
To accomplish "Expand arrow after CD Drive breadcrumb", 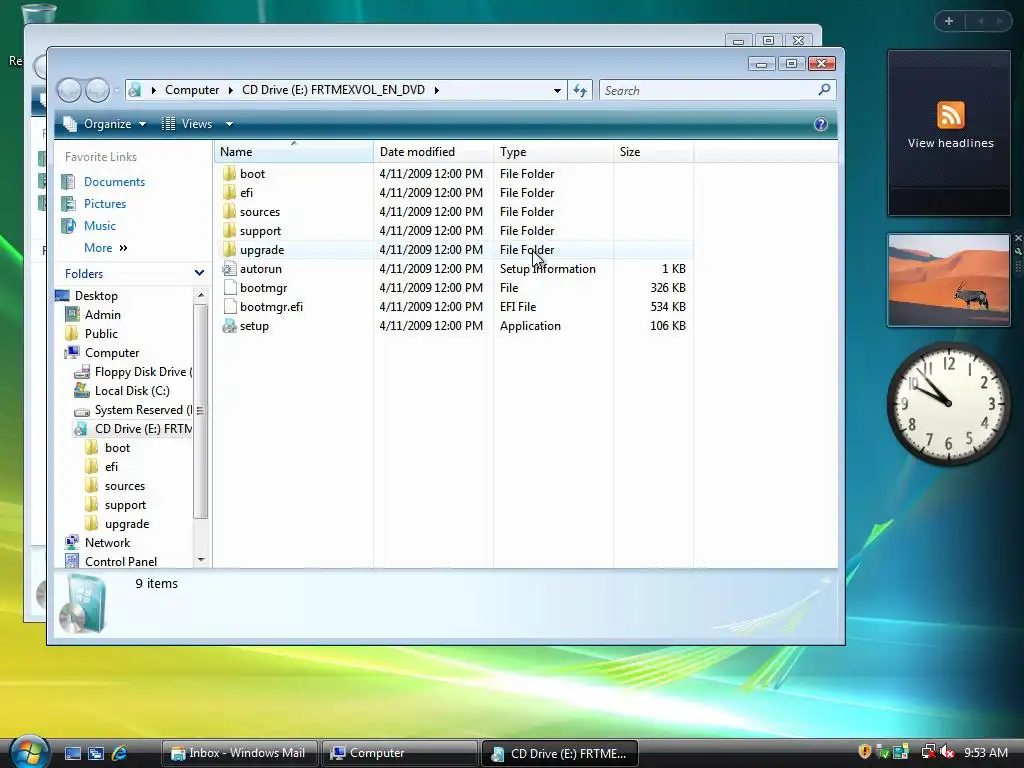I will (436, 90).
